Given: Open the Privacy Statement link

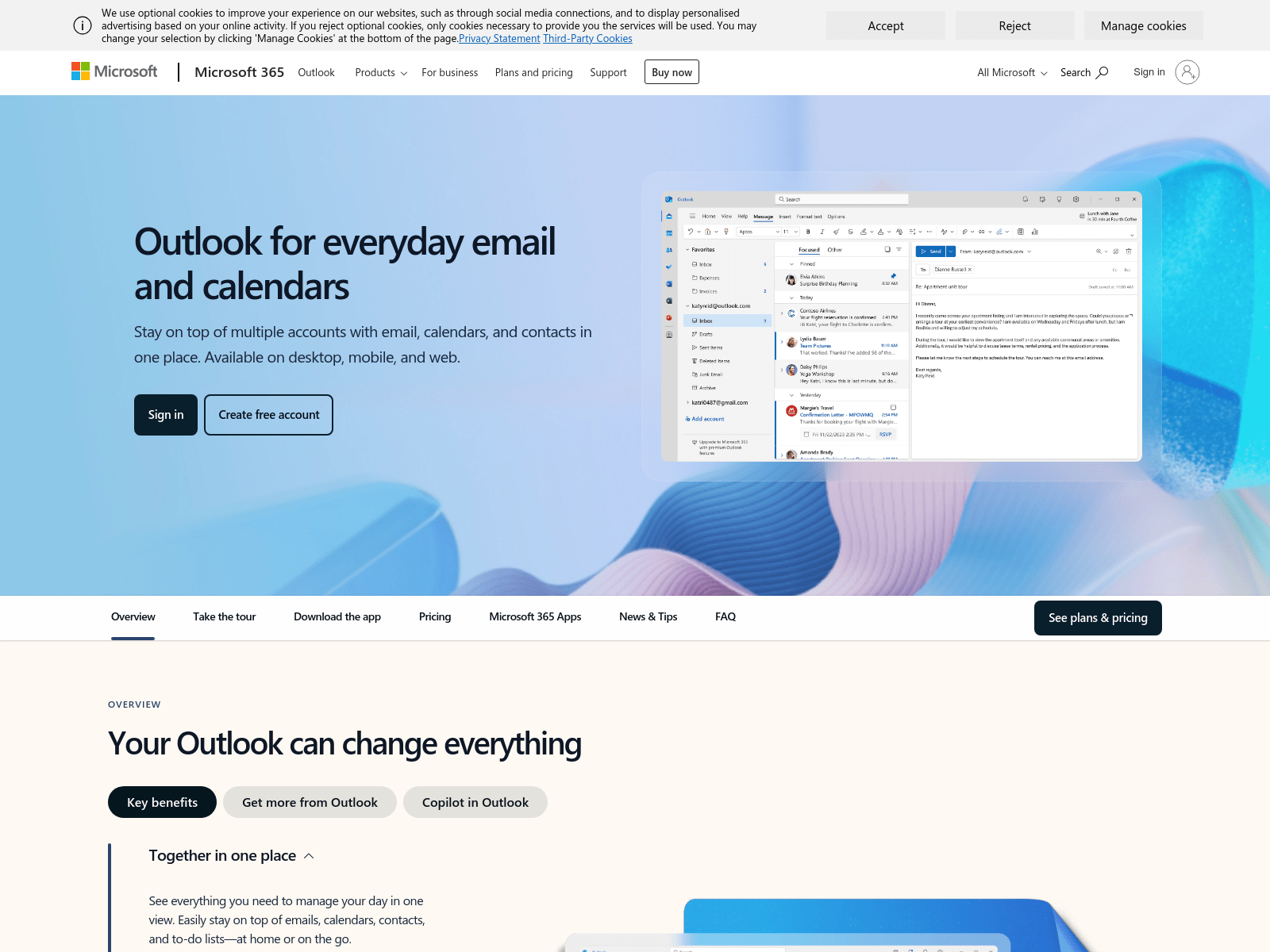Looking at the screenshot, I should [499, 38].
